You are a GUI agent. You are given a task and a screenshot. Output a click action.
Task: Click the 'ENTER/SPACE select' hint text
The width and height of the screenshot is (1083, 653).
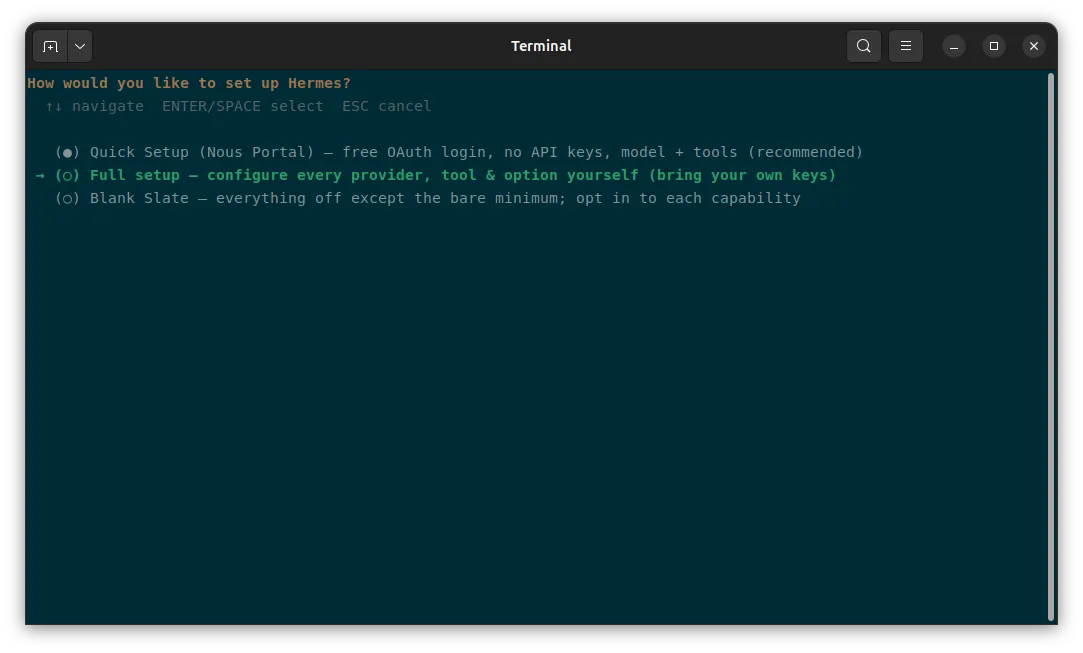pyautogui.click(x=242, y=106)
